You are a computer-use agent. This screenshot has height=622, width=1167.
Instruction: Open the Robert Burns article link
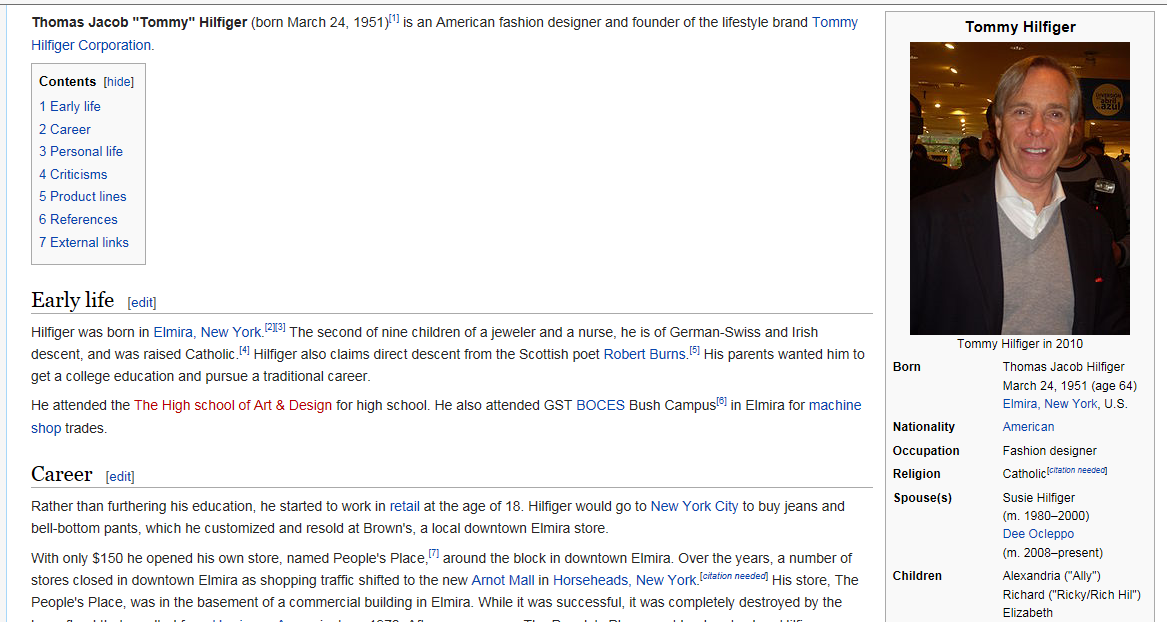click(x=645, y=355)
